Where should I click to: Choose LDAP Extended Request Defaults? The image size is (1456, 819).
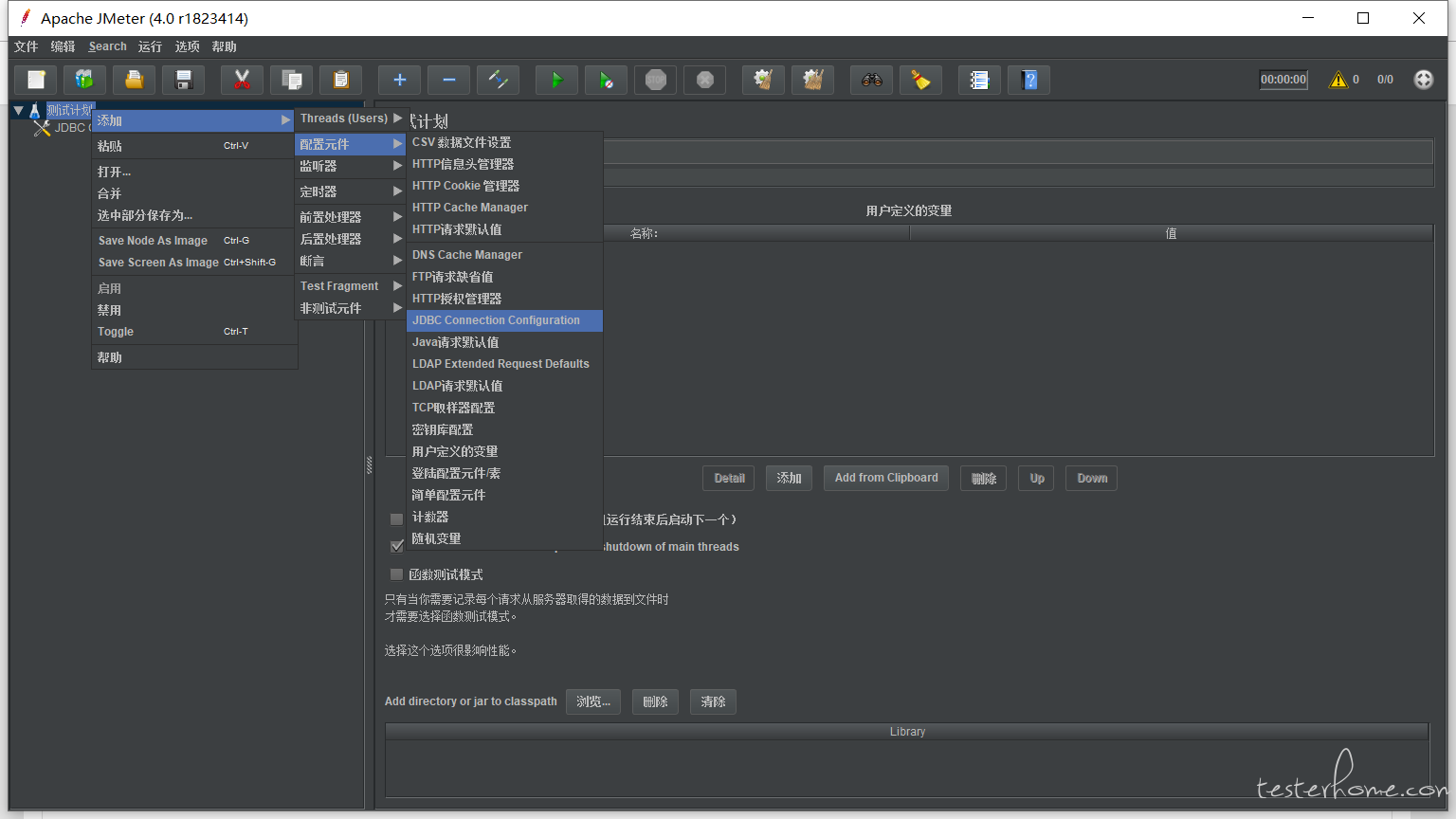pyautogui.click(x=504, y=364)
